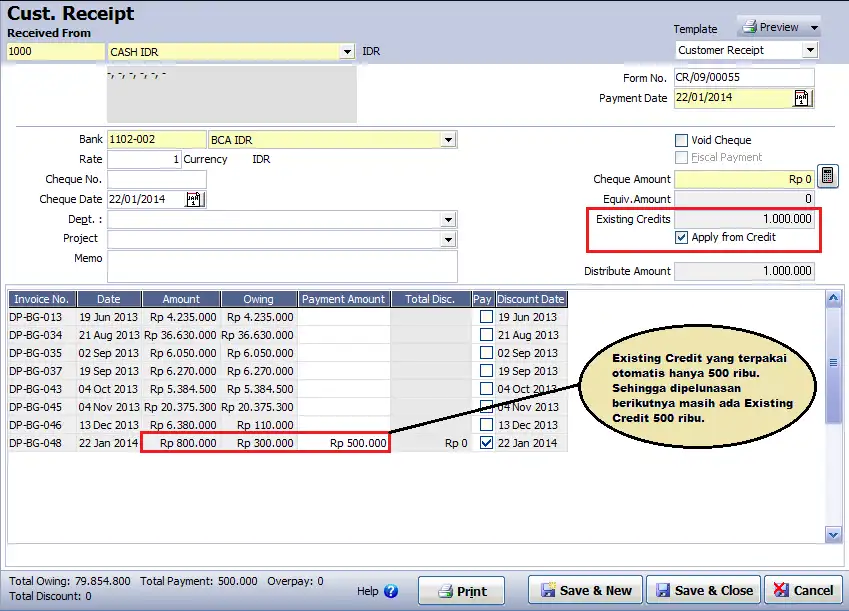Click the Rate input field

[144, 159]
